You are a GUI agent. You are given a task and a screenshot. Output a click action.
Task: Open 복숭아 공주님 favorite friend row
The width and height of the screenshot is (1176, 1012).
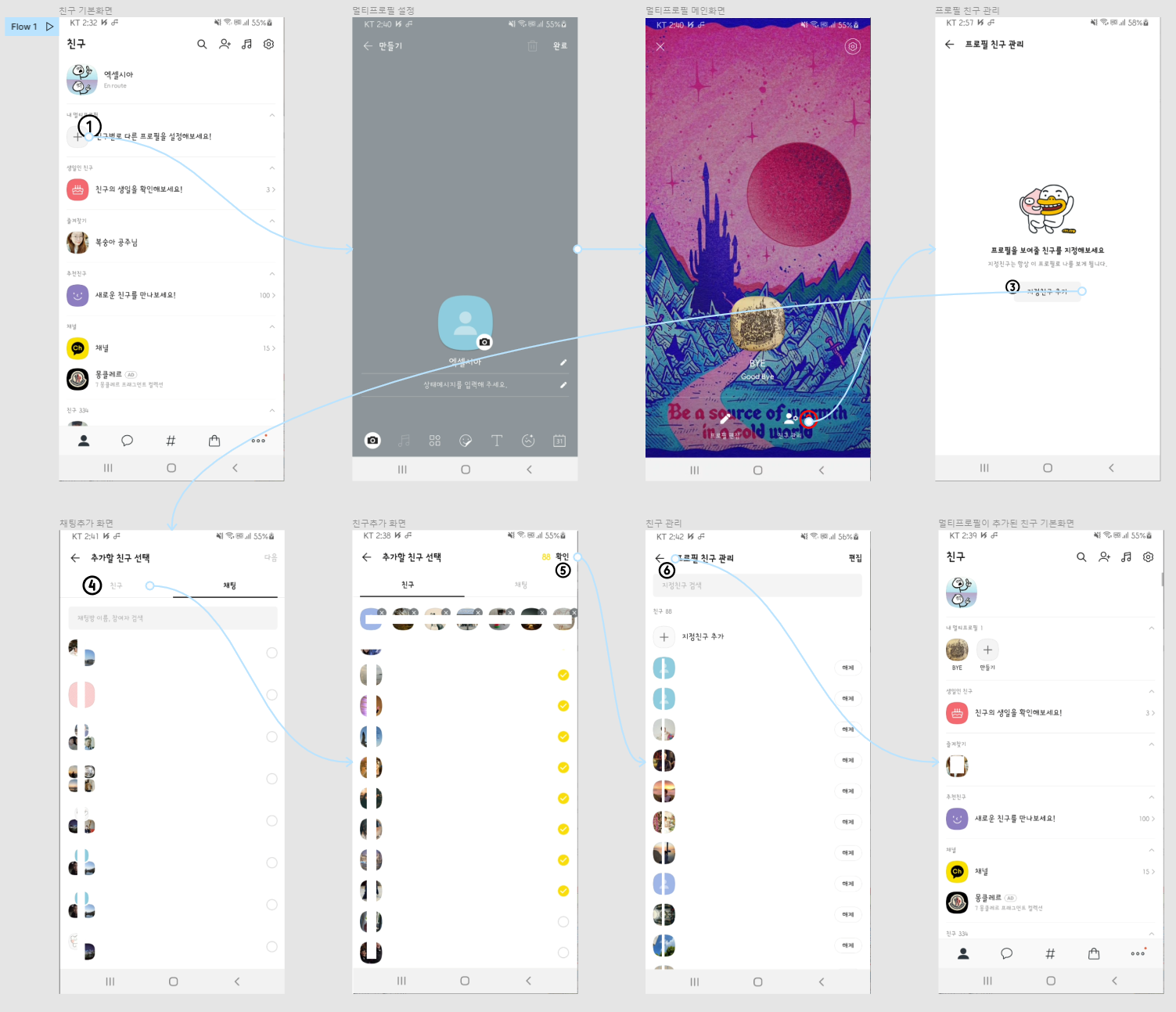click(171, 243)
